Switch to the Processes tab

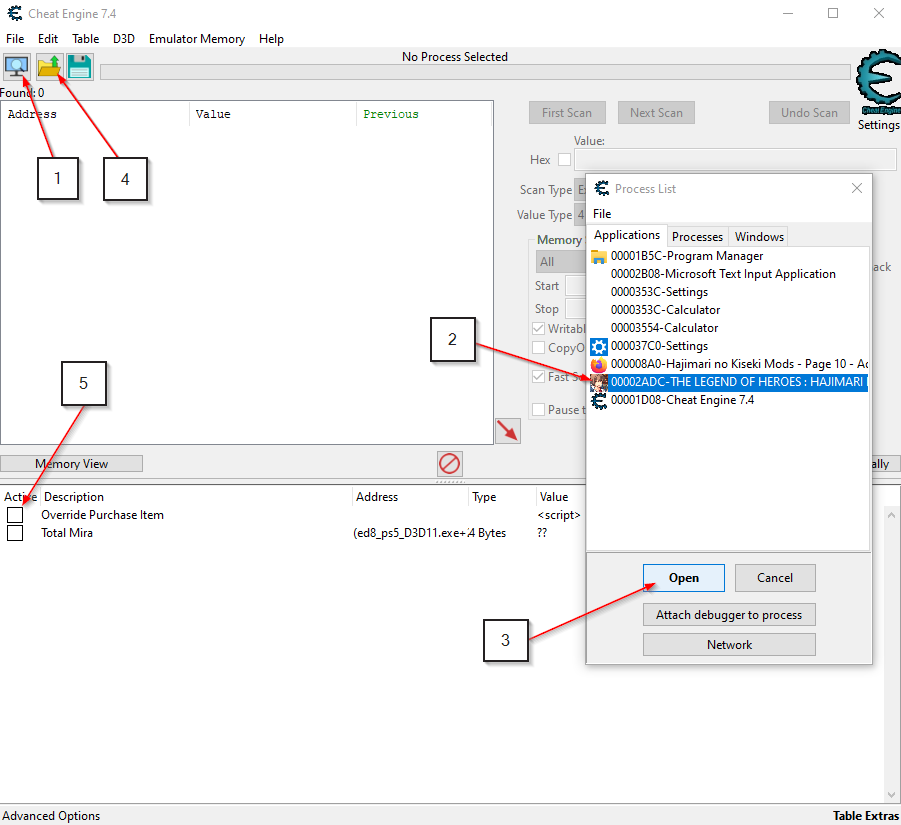pos(697,237)
